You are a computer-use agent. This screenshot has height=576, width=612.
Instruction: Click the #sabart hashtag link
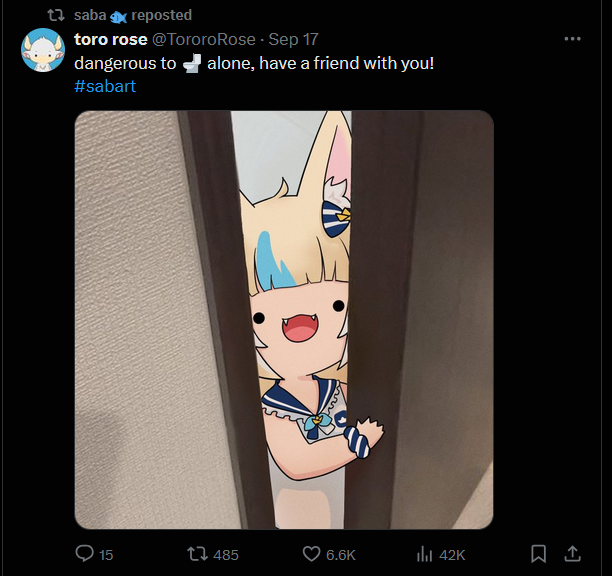point(105,86)
